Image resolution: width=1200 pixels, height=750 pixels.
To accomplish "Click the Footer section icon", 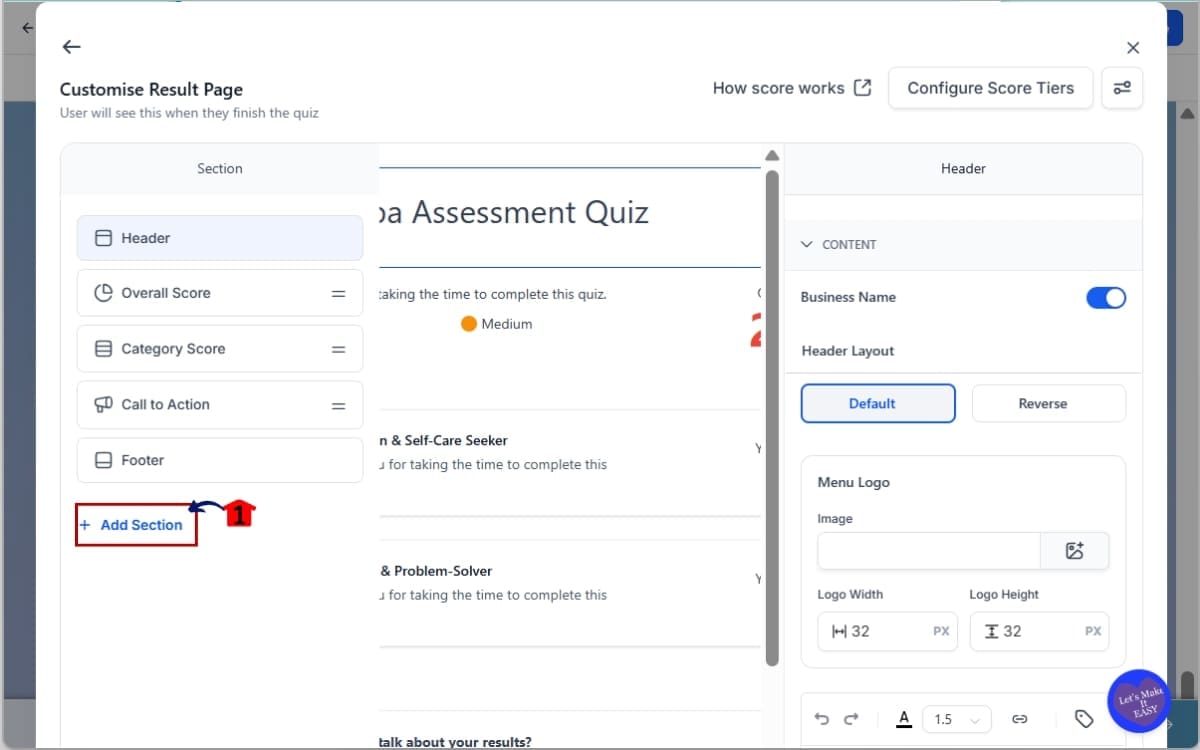I will [103, 460].
